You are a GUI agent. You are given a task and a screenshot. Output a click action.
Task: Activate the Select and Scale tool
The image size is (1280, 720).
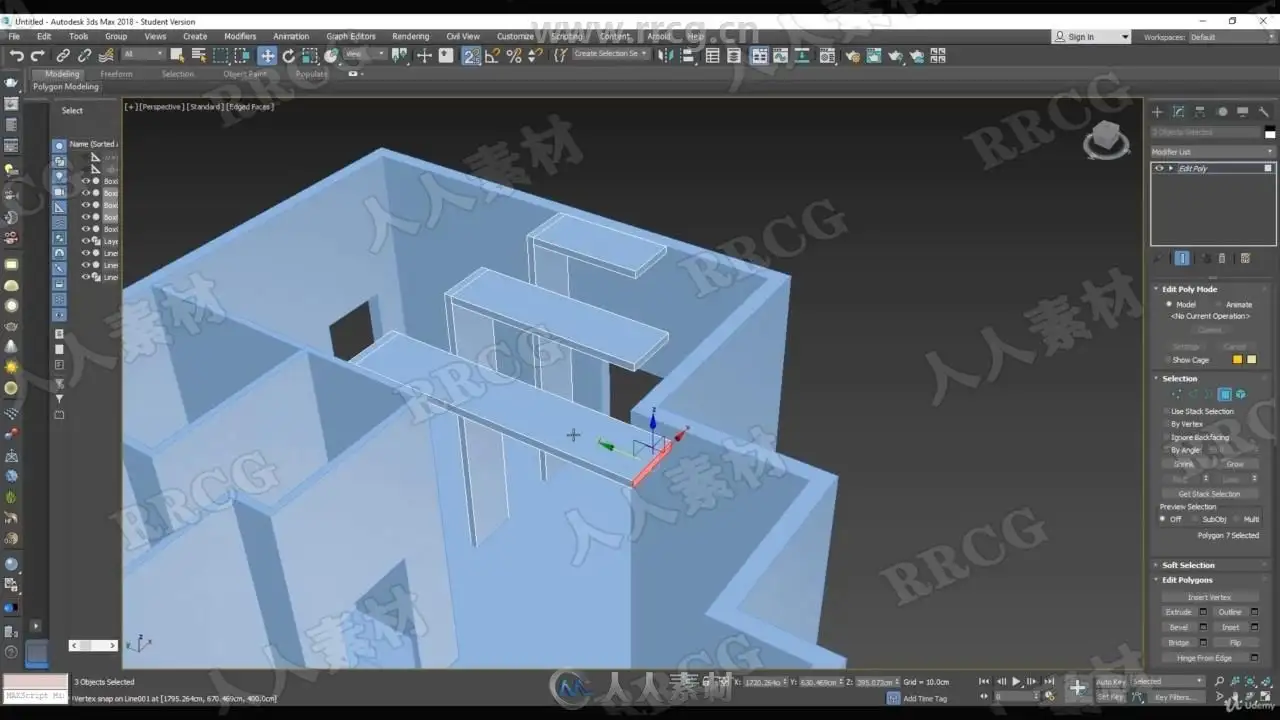310,56
